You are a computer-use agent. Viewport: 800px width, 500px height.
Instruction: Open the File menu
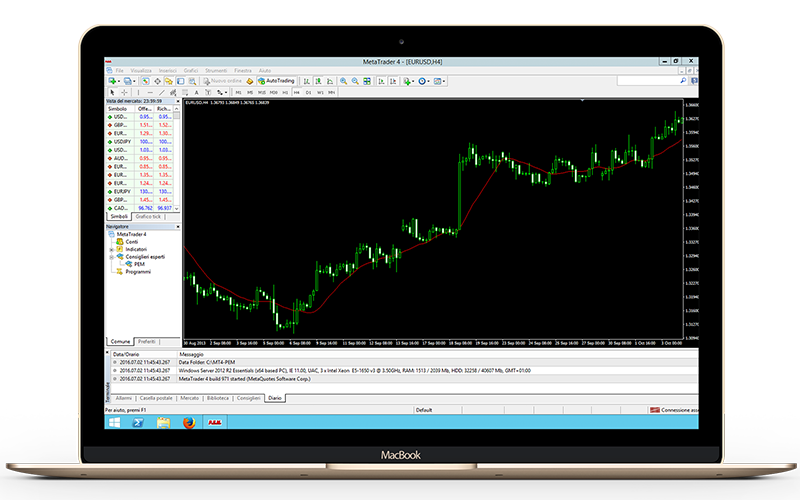pos(119,70)
